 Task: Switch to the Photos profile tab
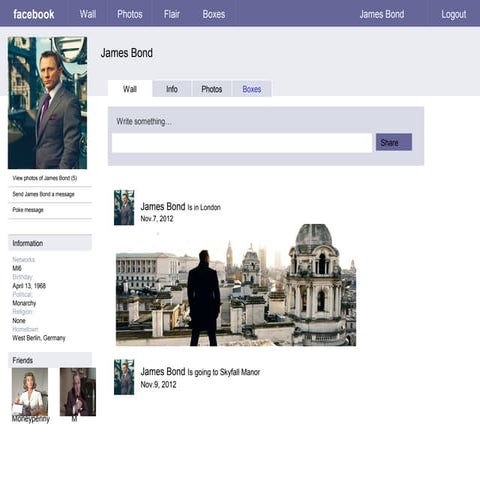point(212,89)
